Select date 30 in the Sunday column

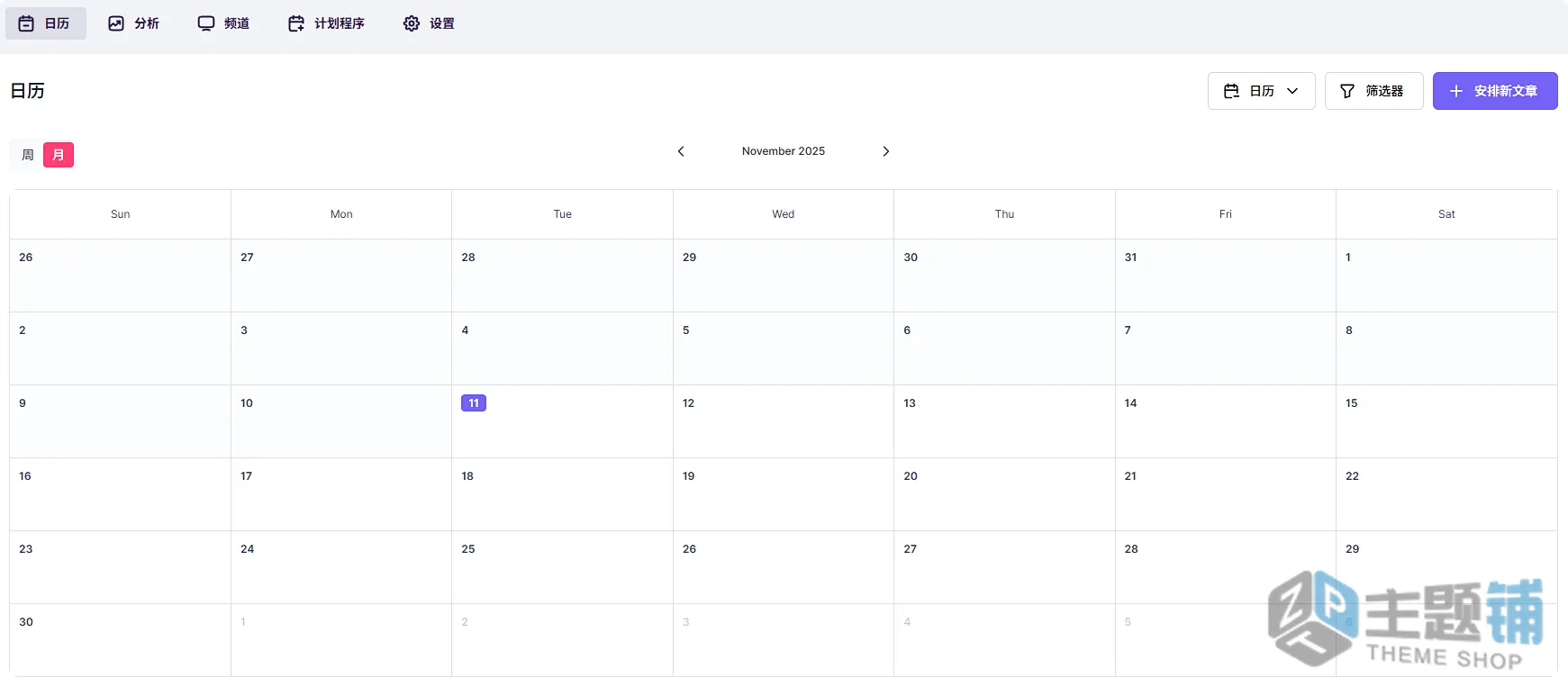[121, 640]
